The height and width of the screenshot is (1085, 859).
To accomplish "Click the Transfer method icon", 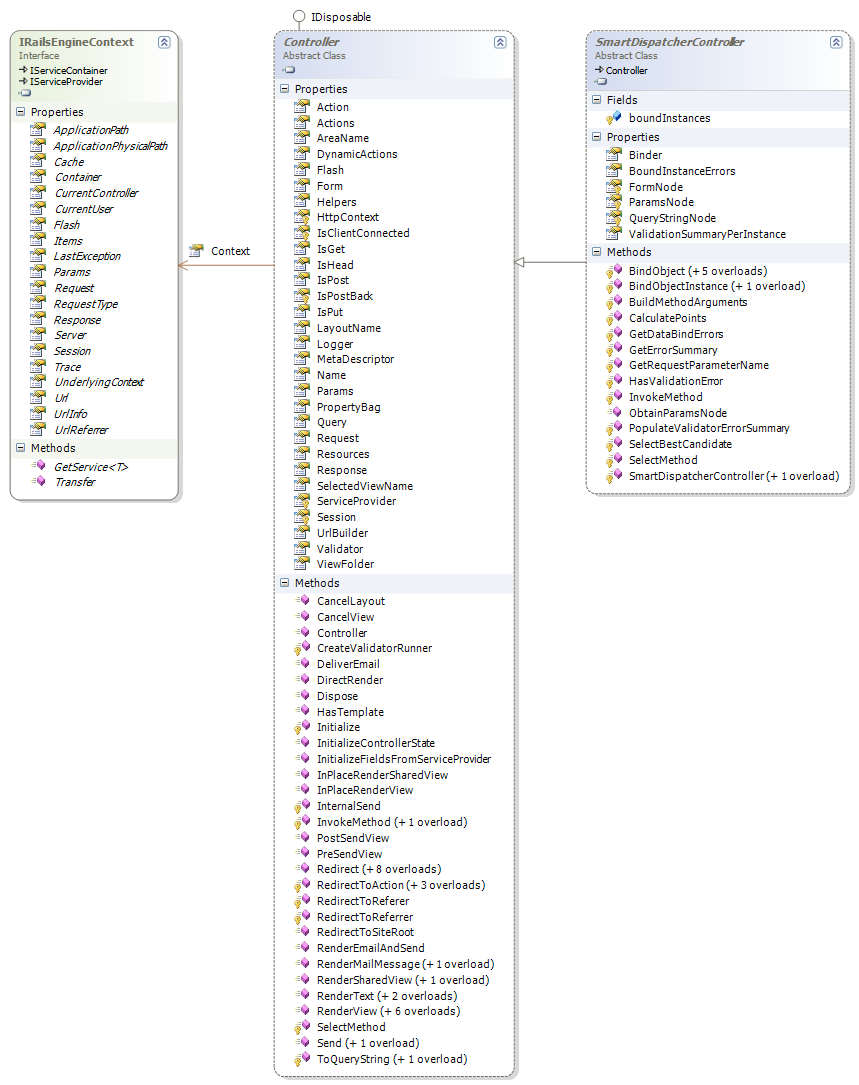I will pos(39,481).
